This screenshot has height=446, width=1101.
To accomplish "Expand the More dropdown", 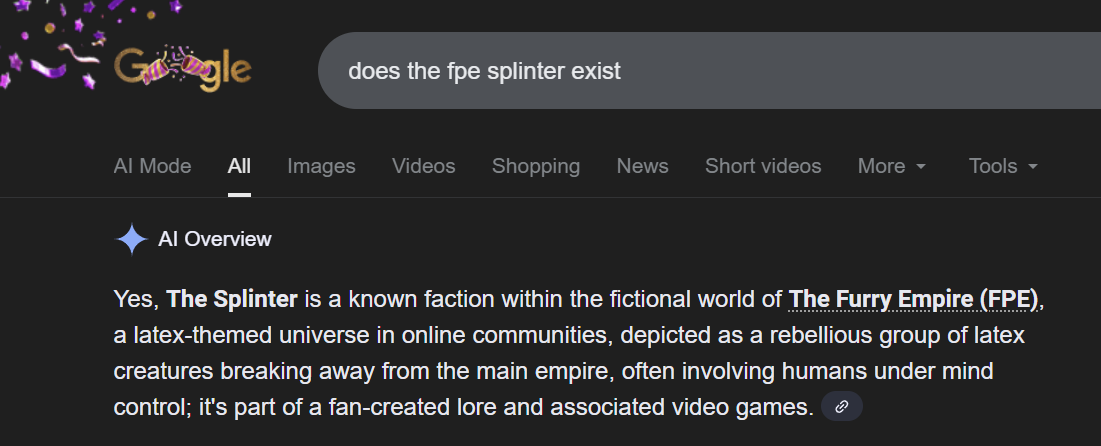I will [x=891, y=166].
